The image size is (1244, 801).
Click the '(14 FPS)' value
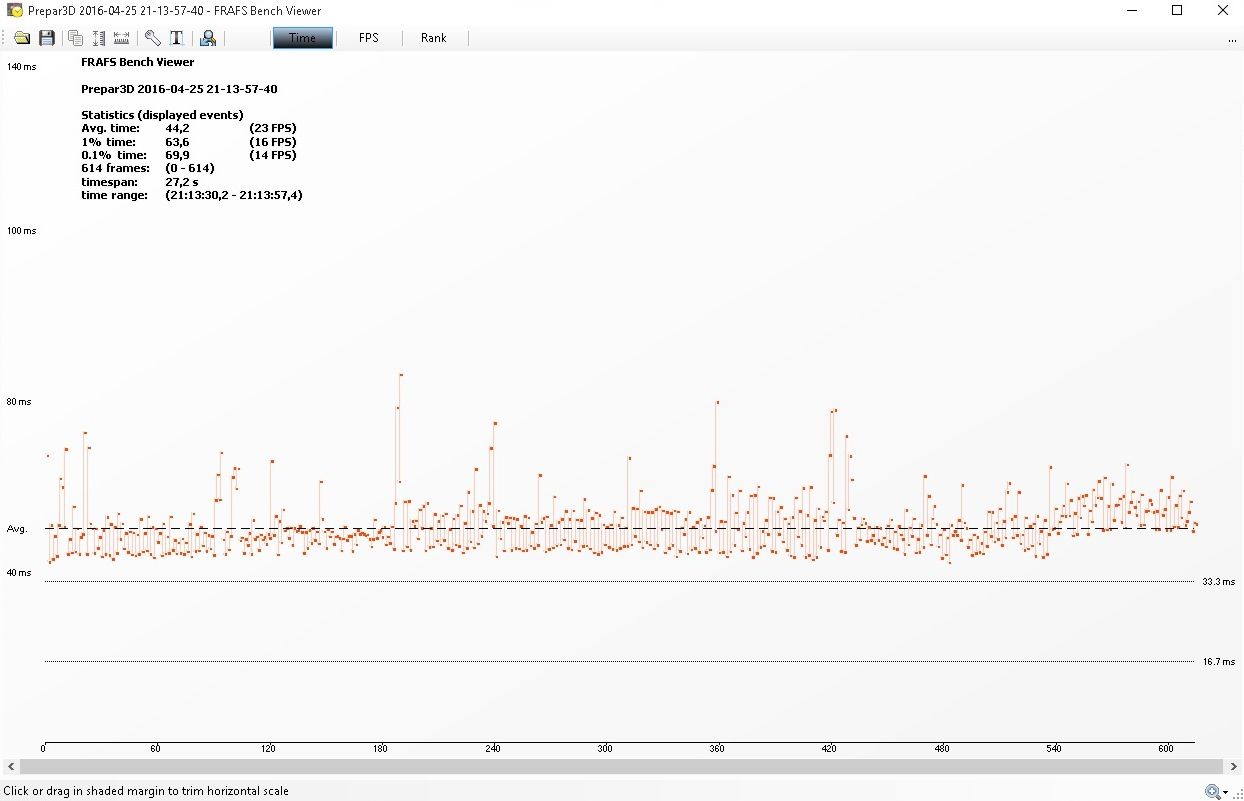click(x=272, y=155)
